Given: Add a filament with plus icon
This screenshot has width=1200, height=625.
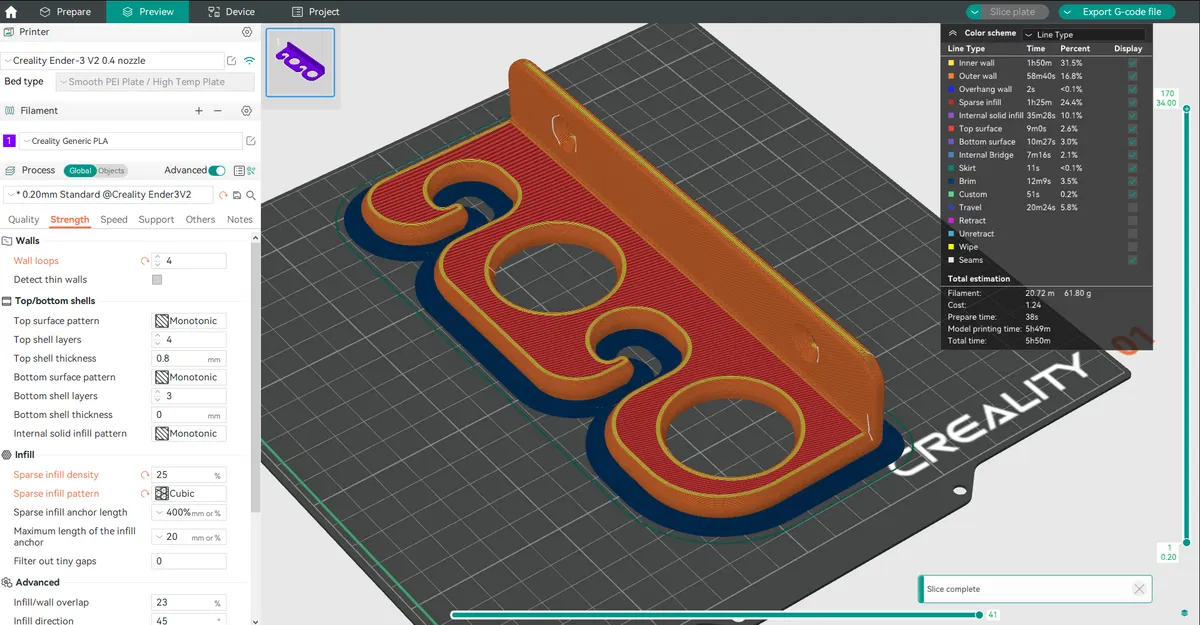Looking at the screenshot, I should 197,111.
